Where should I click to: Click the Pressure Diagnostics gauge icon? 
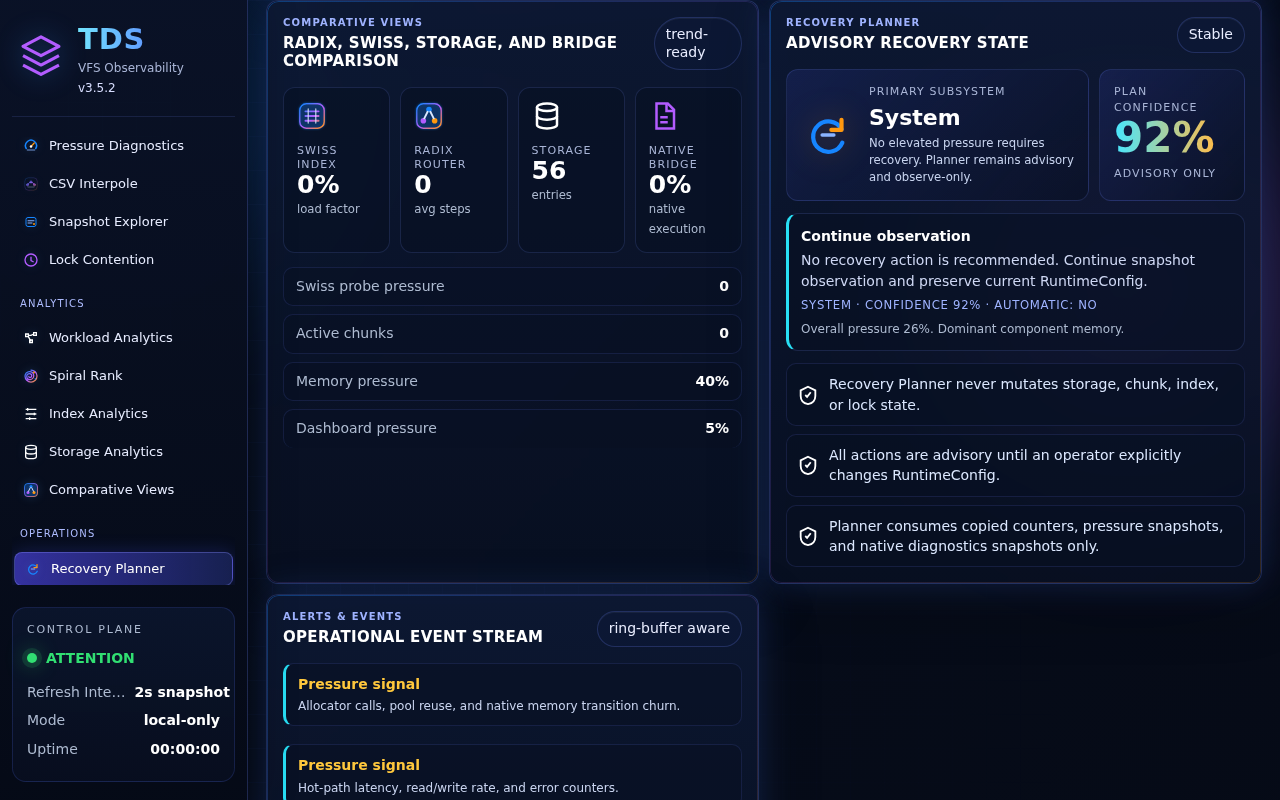tap(31, 145)
